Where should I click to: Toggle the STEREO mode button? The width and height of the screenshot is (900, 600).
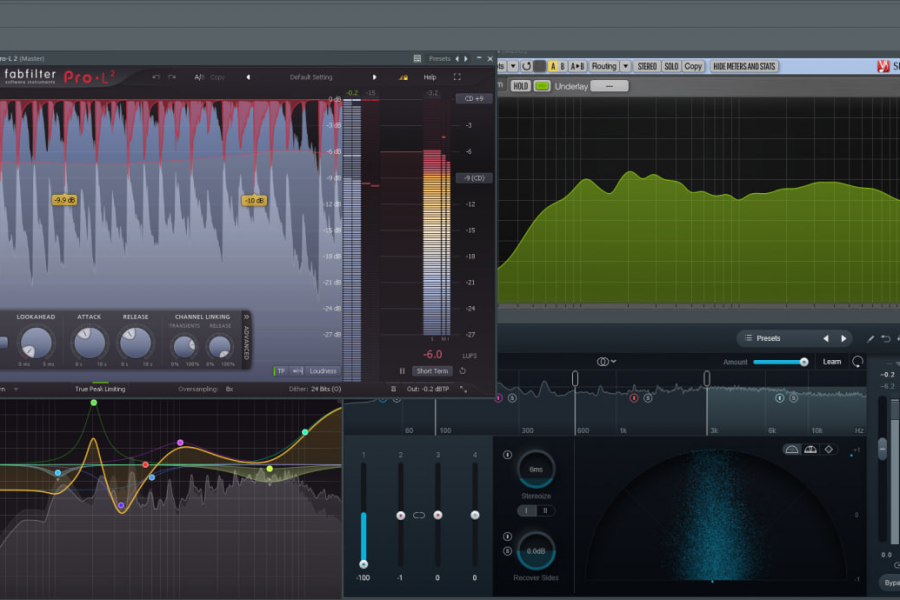tap(647, 66)
